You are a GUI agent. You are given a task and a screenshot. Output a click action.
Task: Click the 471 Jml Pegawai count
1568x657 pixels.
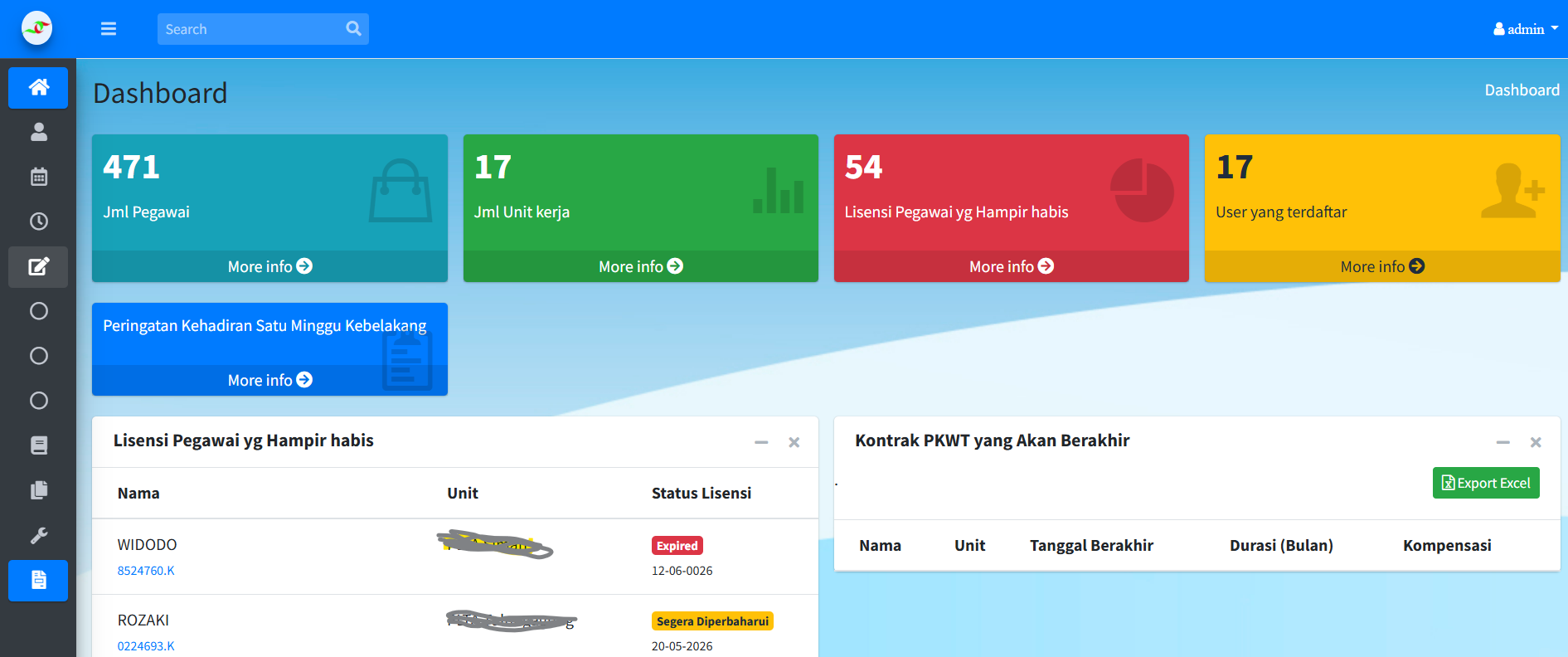click(x=131, y=168)
